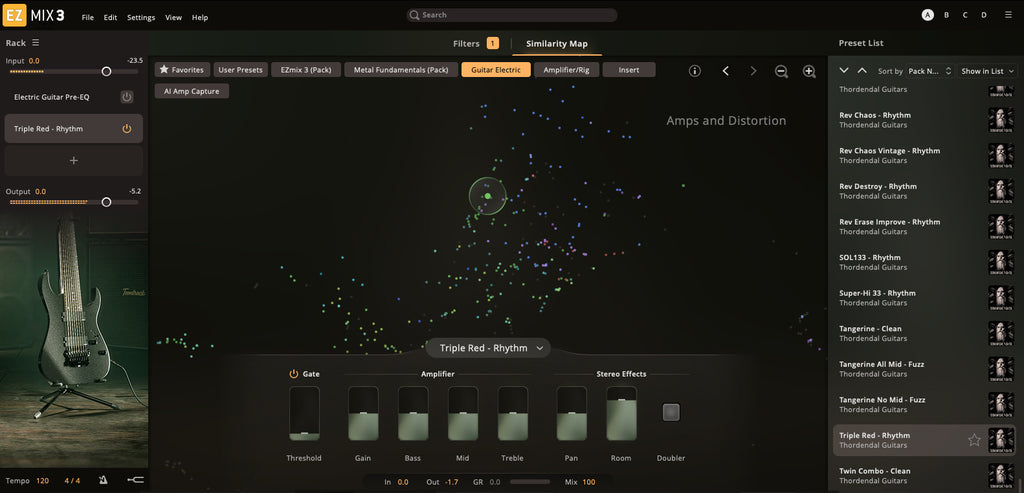Click the Search field

click(x=511, y=15)
